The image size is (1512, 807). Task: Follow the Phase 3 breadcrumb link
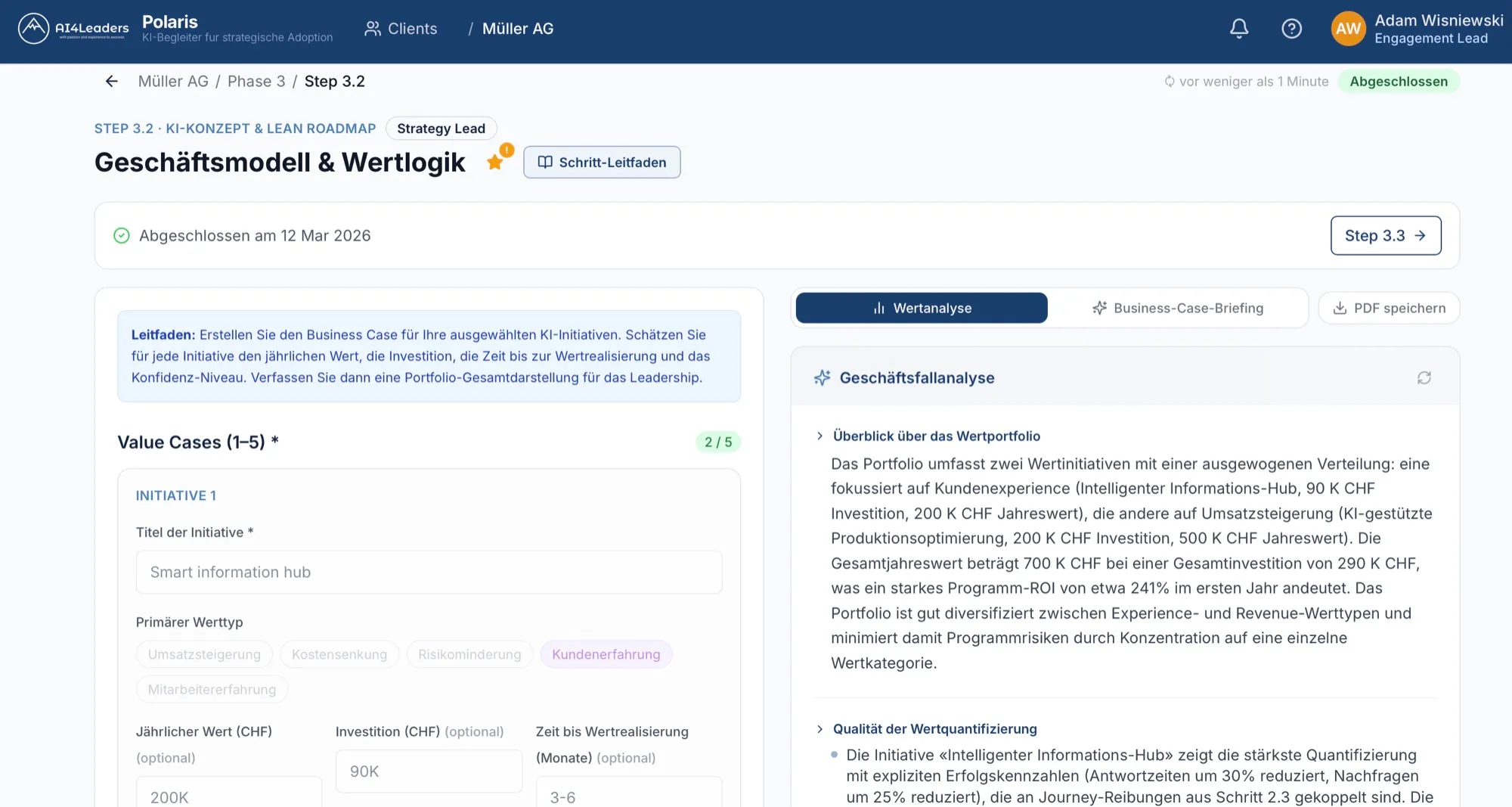[x=256, y=81]
